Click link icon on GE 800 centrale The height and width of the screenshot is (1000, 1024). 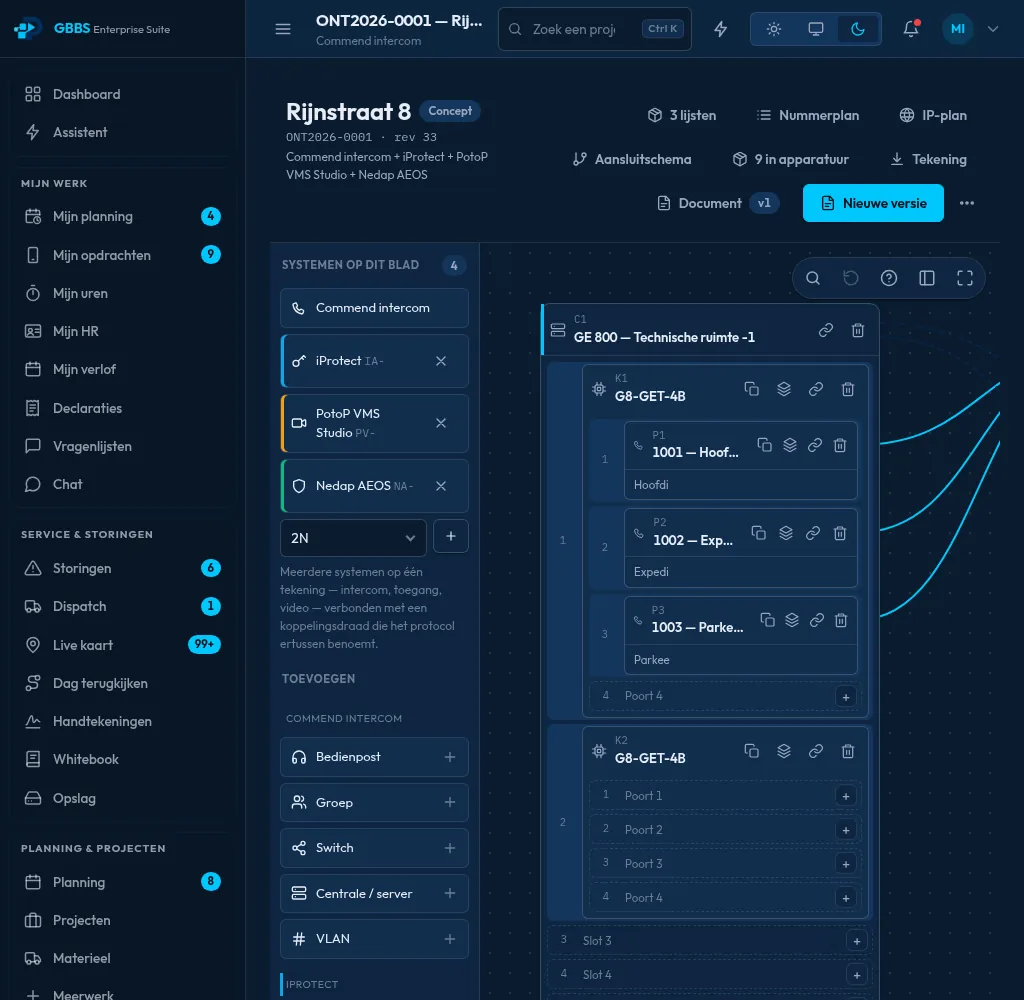[x=825, y=331]
